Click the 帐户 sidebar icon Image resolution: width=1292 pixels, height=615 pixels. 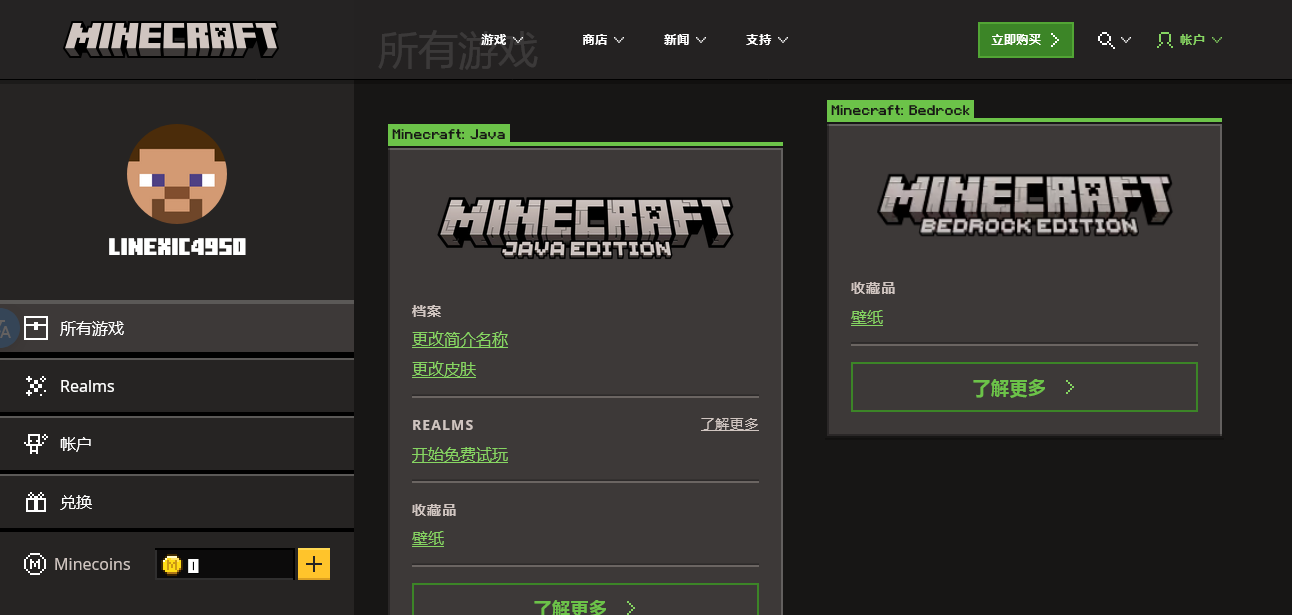[36, 444]
